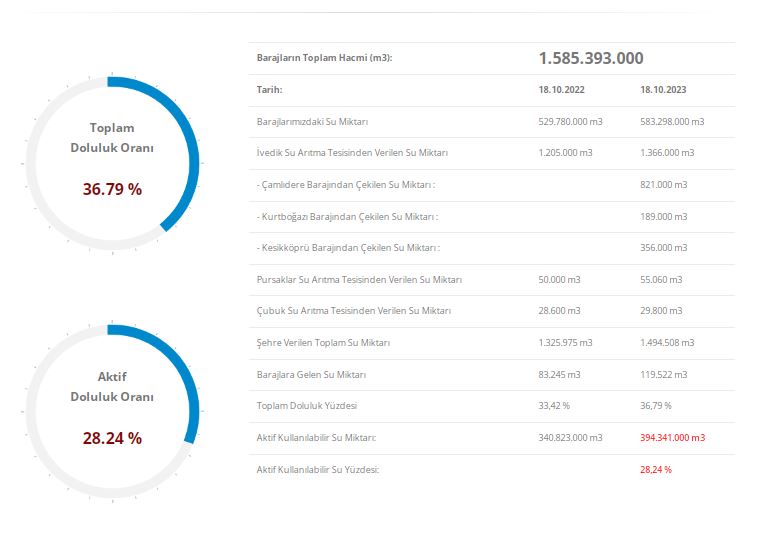Select the Çubuk value 29.800 m3
The image size is (777, 548).
(x=661, y=311)
